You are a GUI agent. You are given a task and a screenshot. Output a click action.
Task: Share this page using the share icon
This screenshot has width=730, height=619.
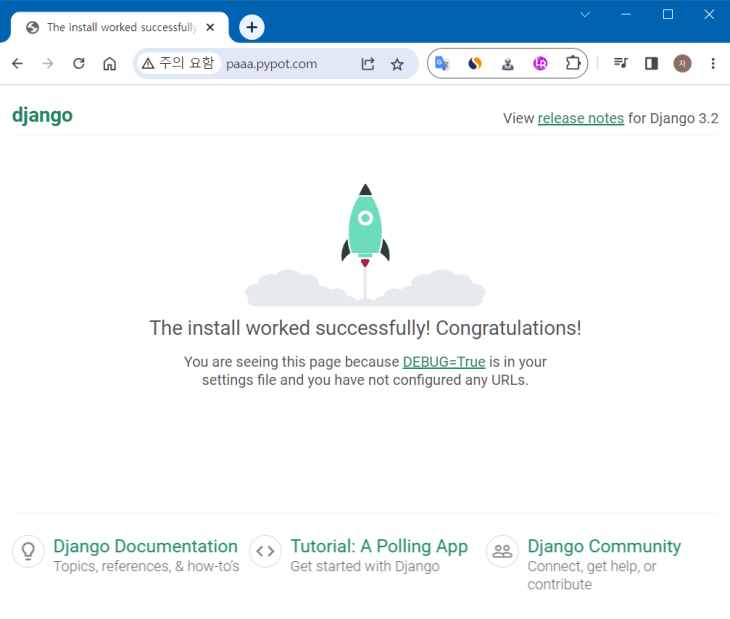[367, 64]
